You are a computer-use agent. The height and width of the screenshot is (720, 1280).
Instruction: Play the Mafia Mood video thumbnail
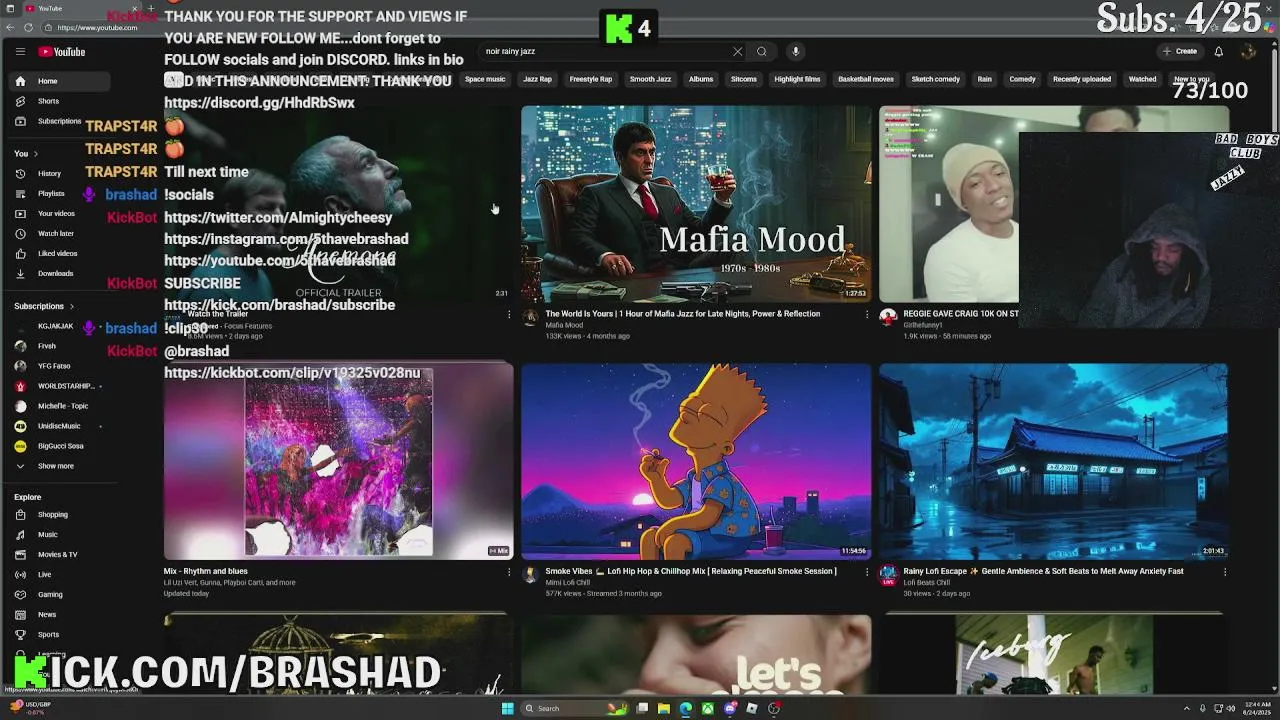click(x=696, y=204)
